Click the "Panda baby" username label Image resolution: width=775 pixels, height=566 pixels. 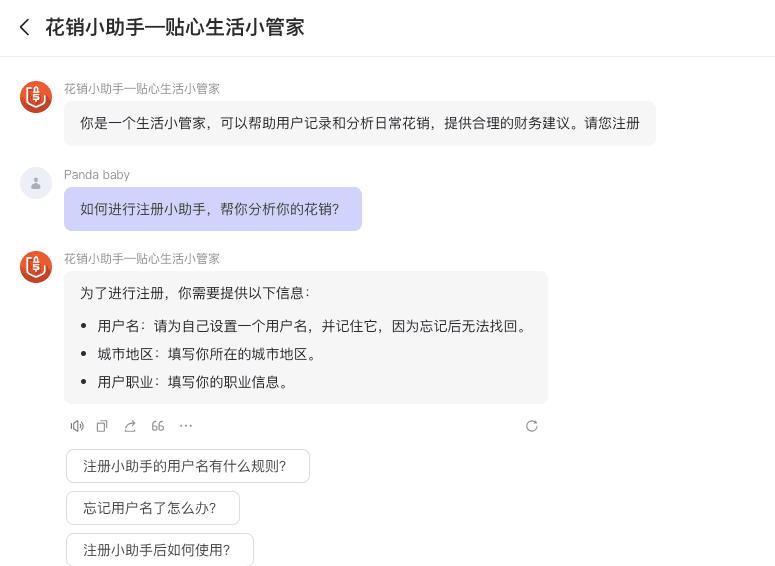tap(97, 175)
